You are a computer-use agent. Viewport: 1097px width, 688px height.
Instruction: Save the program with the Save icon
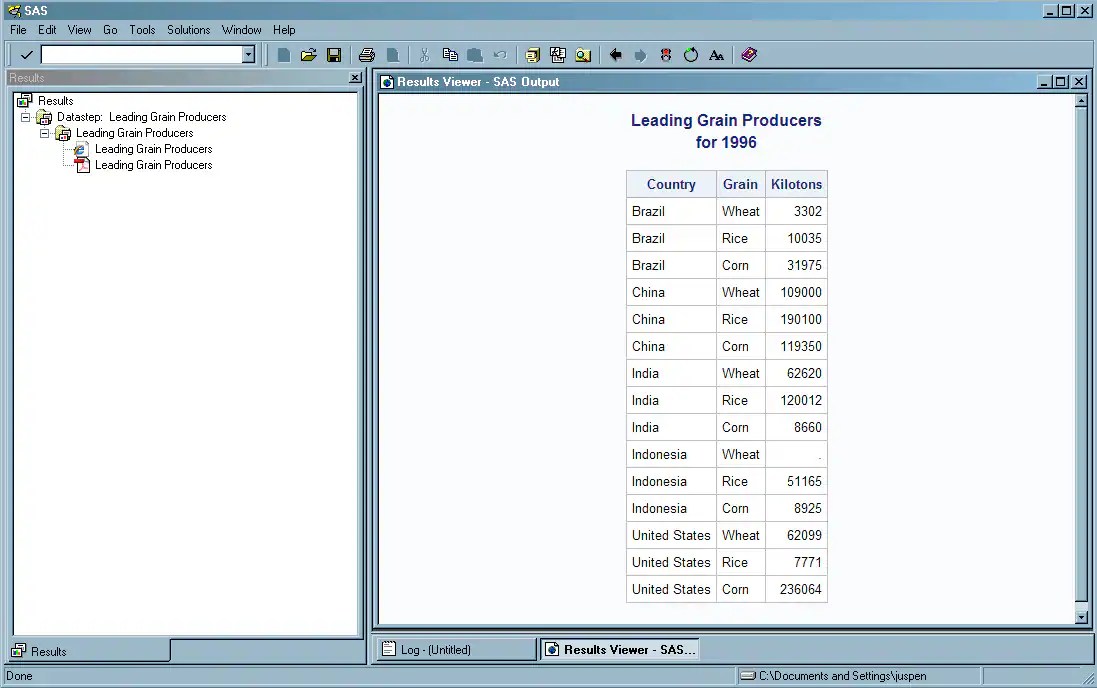tap(334, 55)
